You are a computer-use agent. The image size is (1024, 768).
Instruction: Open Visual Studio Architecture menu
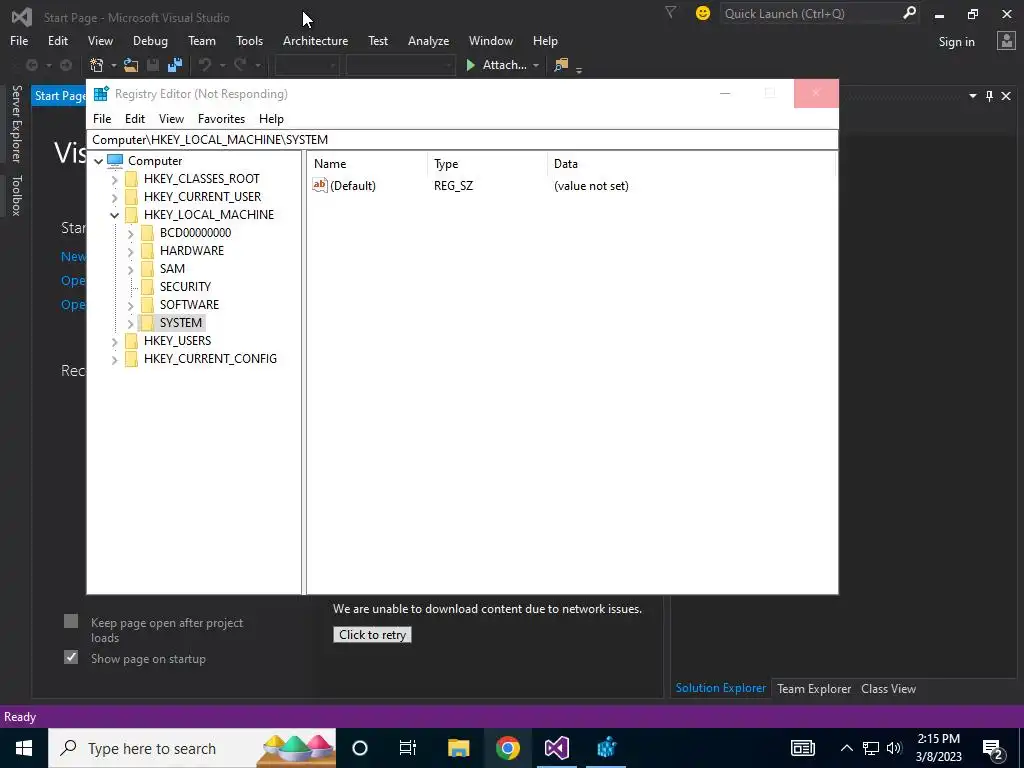(315, 40)
